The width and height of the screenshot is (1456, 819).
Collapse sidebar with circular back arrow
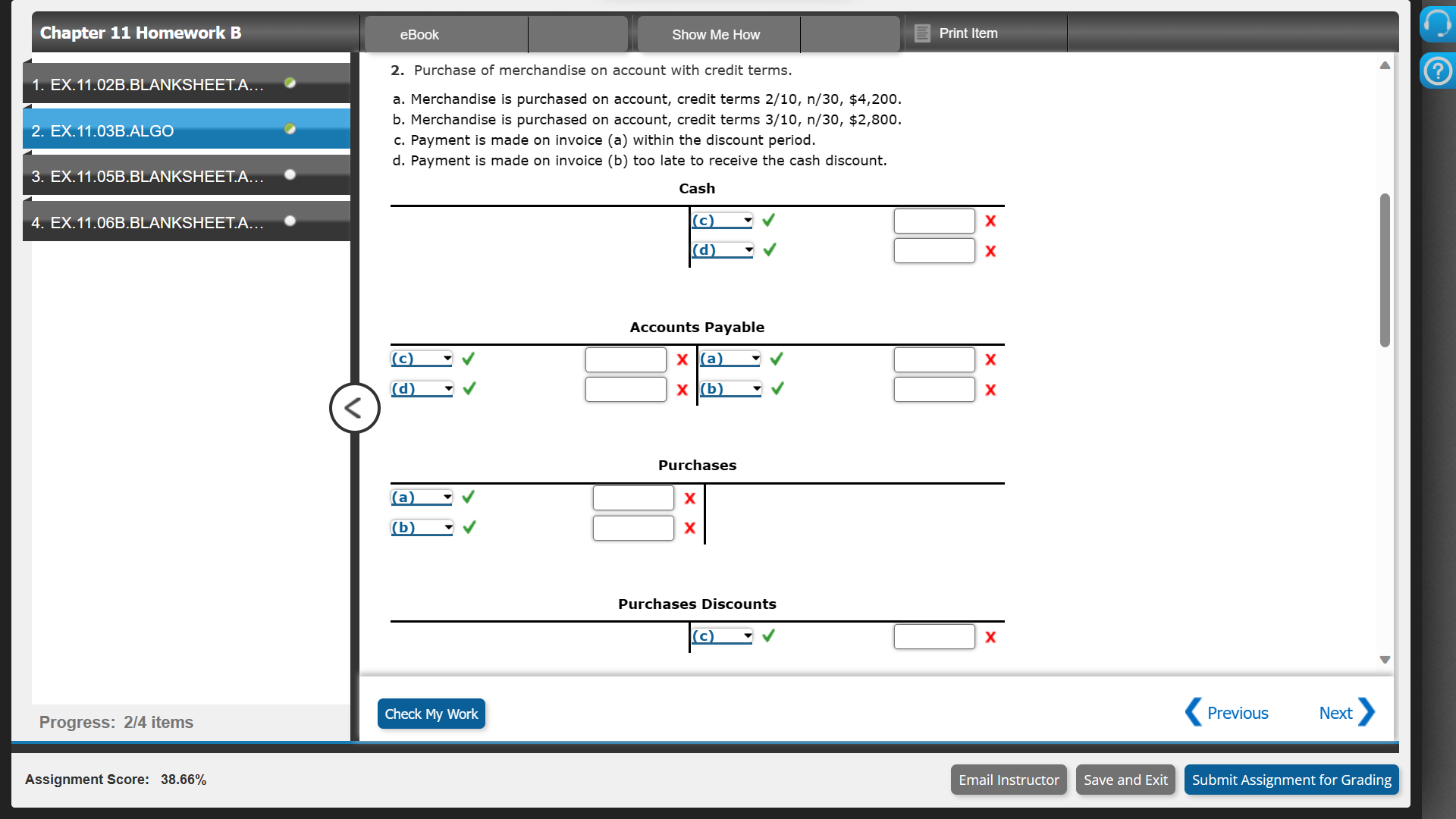pos(354,408)
